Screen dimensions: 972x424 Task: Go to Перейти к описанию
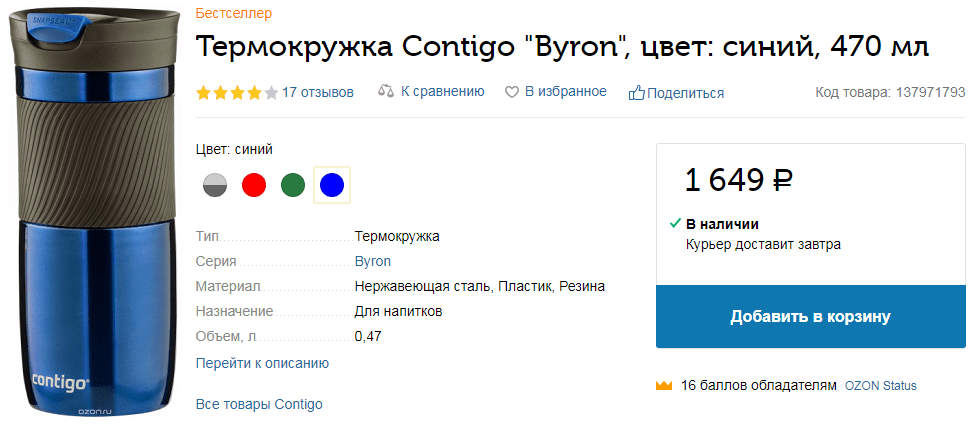point(262,363)
